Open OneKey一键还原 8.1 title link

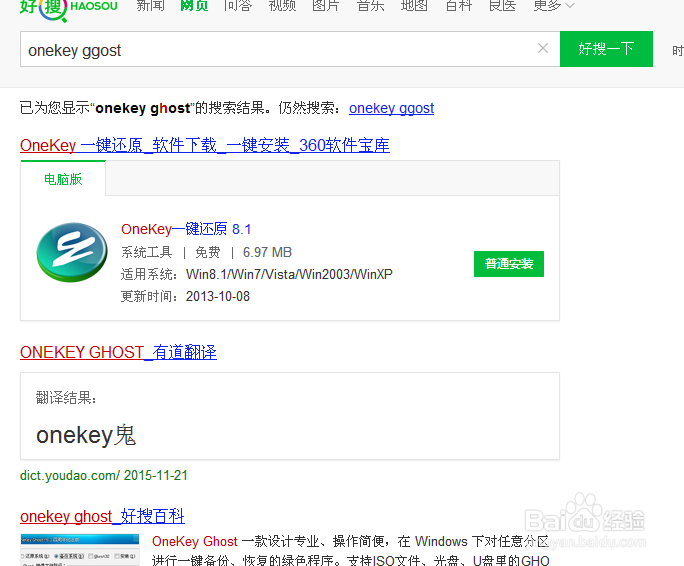[186, 229]
